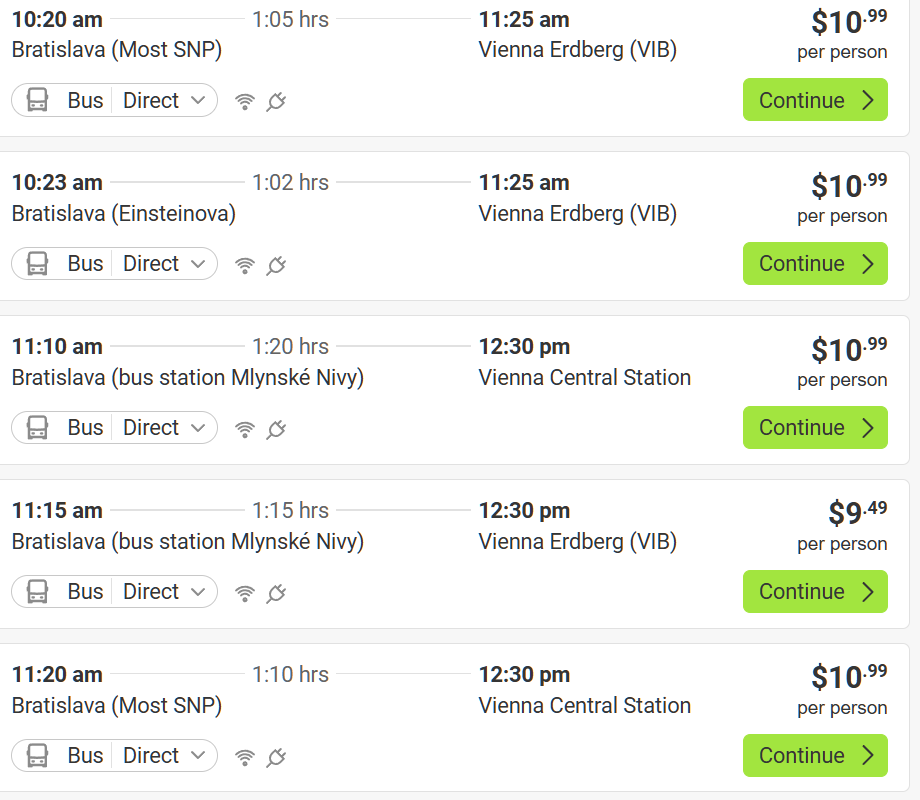Screen dimensions: 920x800
Task: Click Wi-Fi icon on 11:10 am trip
Action: click(245, 429)
